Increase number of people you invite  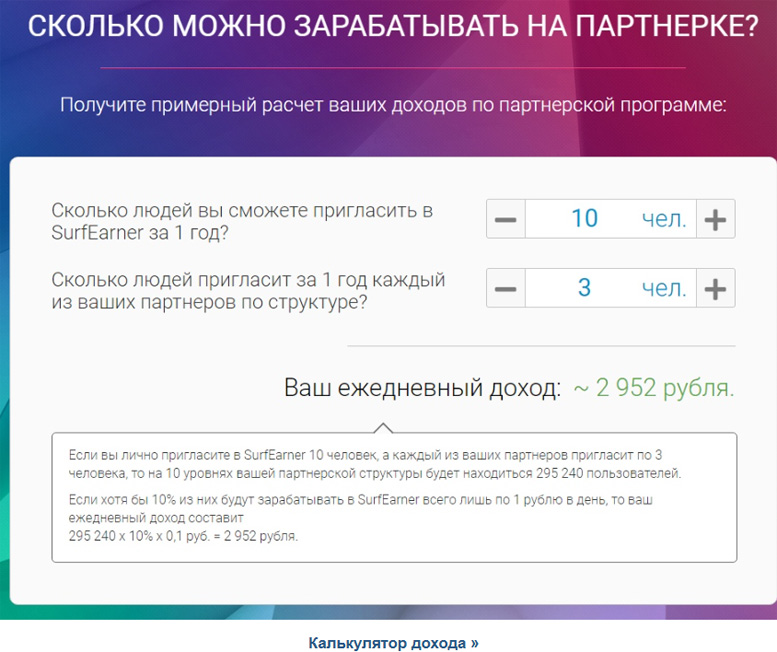click(x=716, y=219)
